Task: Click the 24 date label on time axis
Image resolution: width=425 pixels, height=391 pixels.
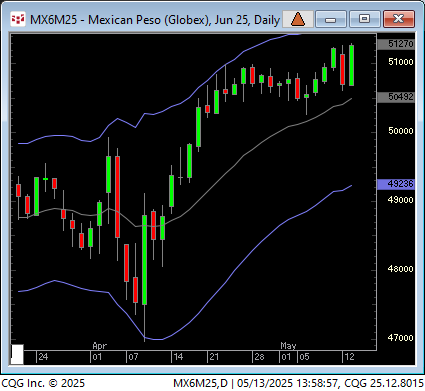Action: coord(43,357)
